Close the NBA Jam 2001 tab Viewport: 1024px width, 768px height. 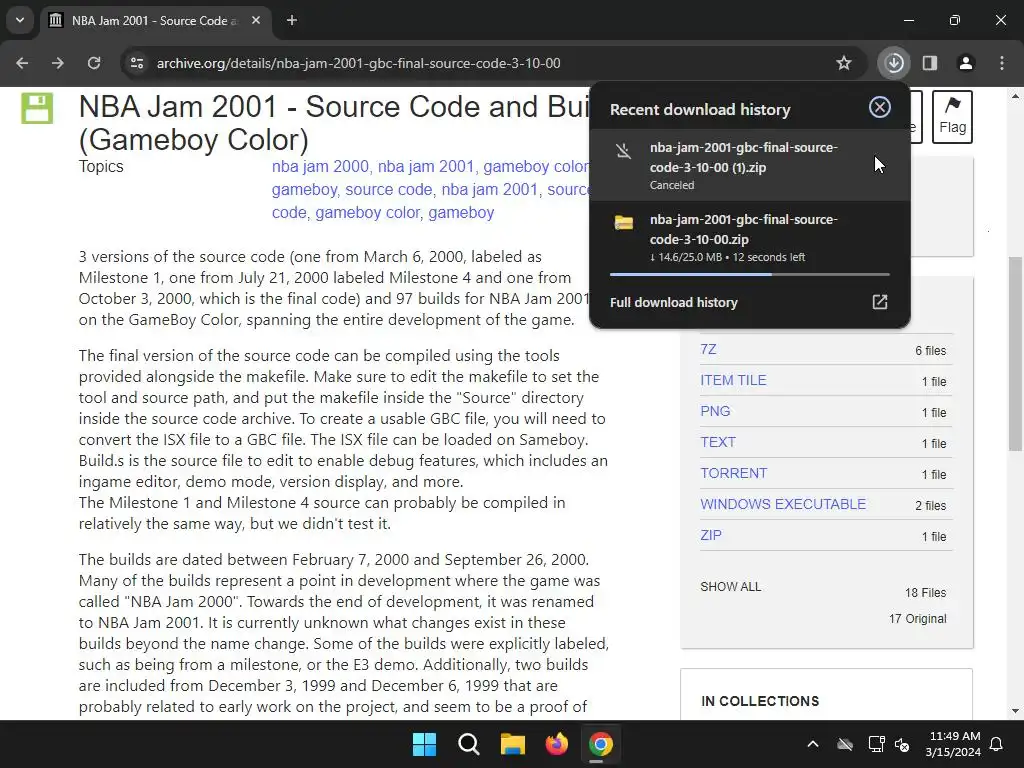click(x=256, y=20)
